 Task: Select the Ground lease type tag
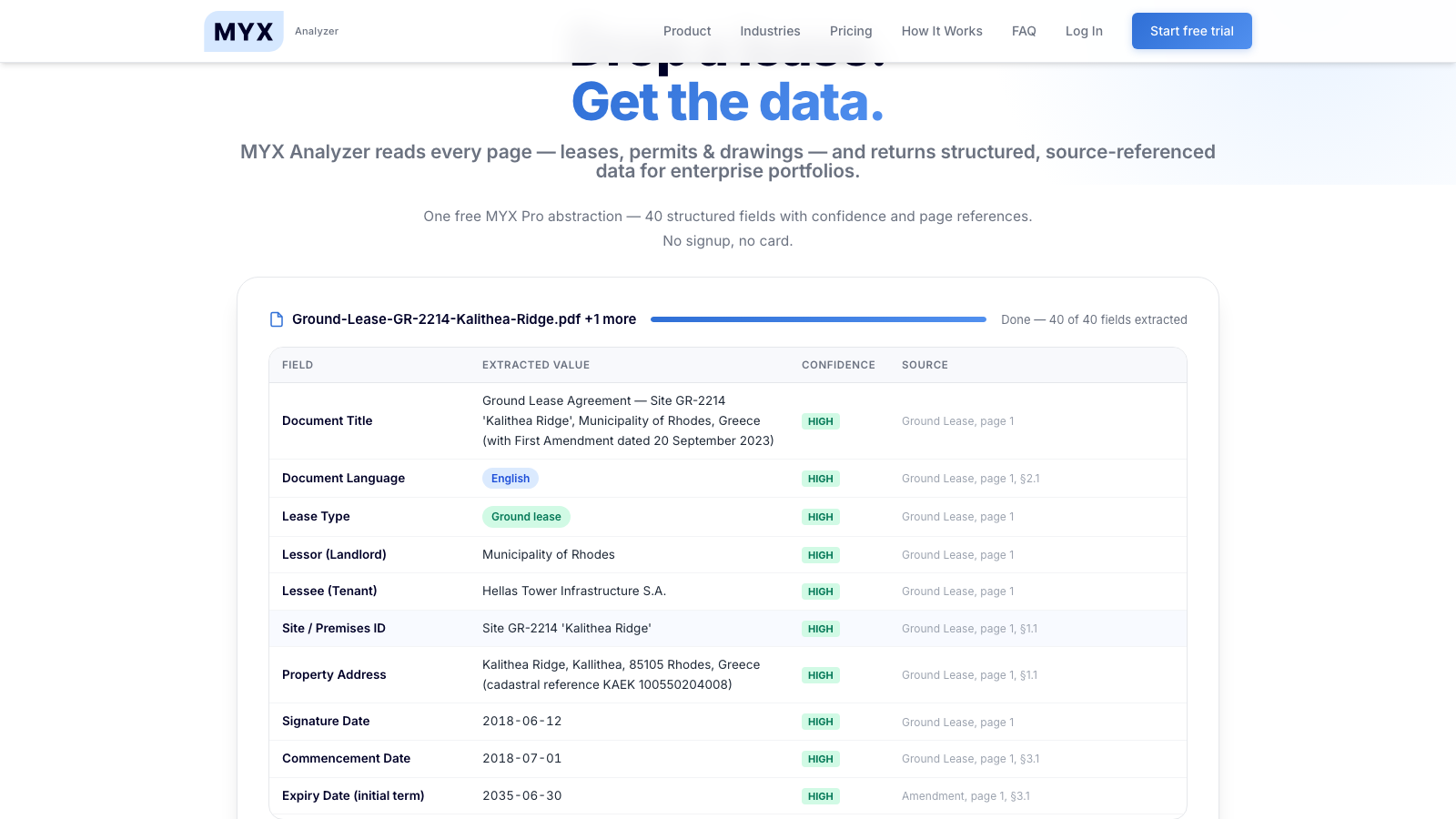tap(526, 517)
